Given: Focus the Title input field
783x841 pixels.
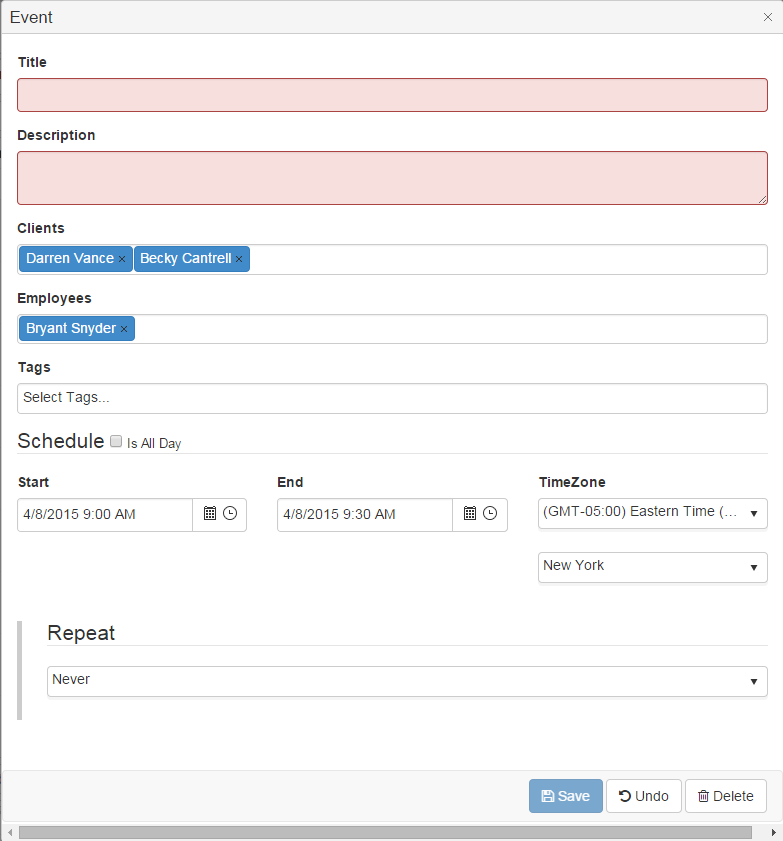Looking at the screenshot, I should coord(392,95).
